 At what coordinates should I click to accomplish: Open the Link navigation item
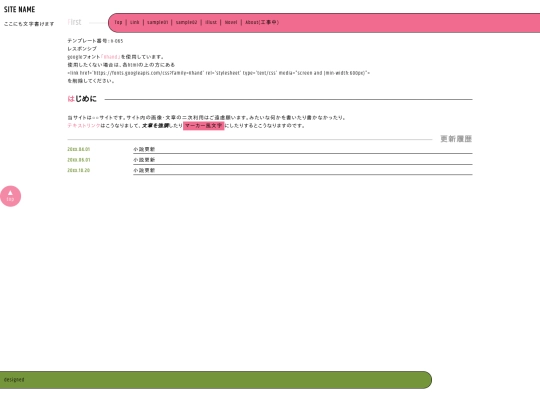click(x=135, y=22)
